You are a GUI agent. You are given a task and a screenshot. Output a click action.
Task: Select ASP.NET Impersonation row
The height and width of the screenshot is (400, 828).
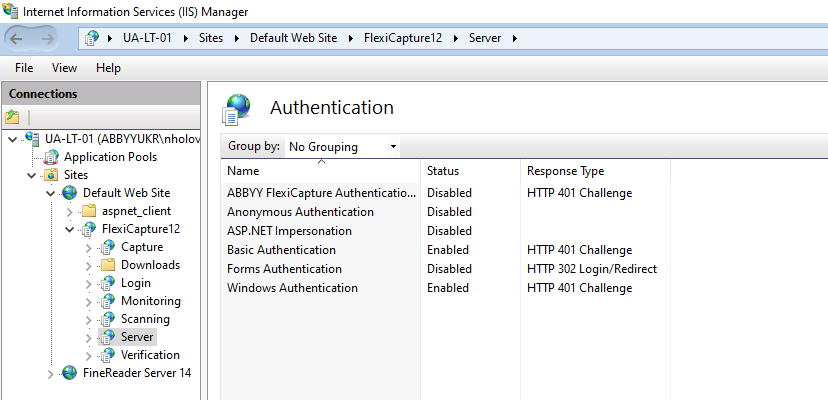tap(446, 231)
